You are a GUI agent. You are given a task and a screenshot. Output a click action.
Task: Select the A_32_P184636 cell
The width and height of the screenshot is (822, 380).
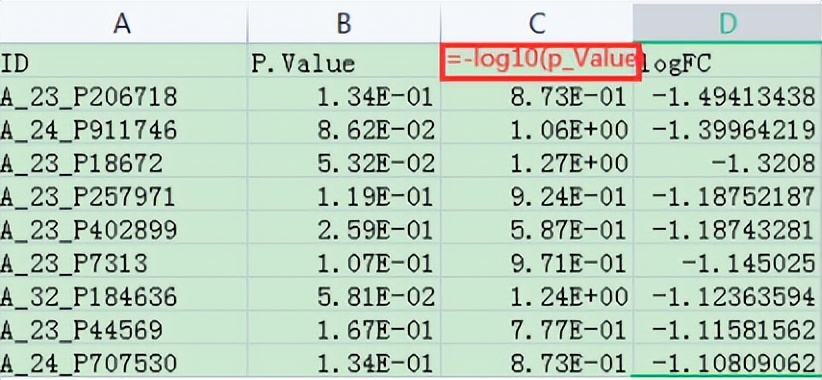point(123,295)
